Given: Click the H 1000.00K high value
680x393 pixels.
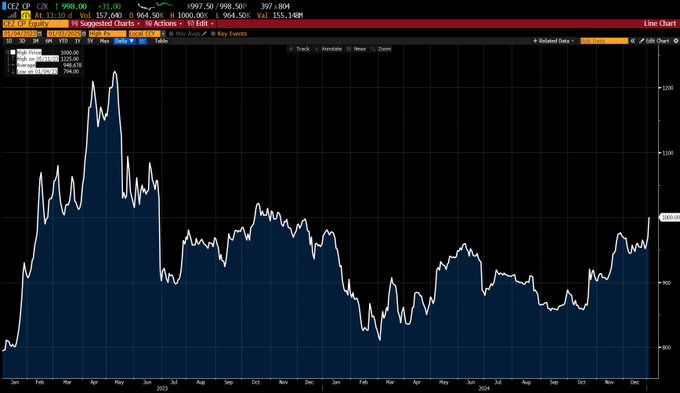Looking at the screenshot, I should pyautogui.click(x=189, y=15).
